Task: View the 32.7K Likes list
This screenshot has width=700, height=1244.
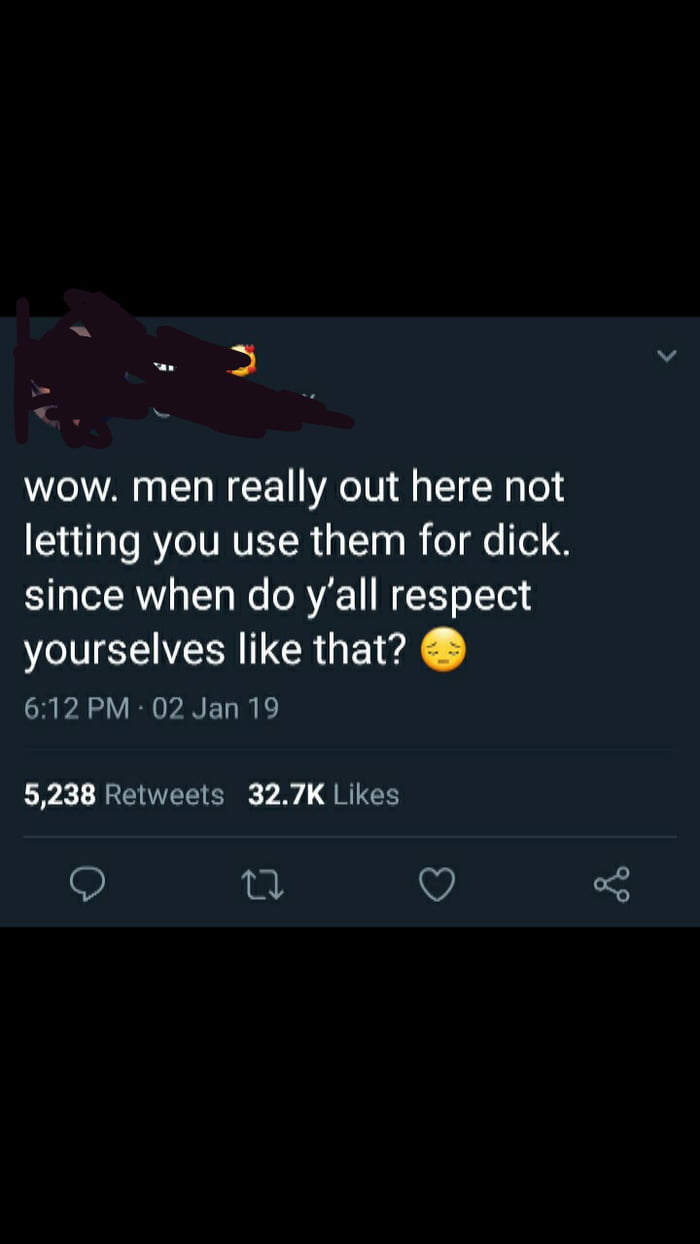Action: click(323, 795)
